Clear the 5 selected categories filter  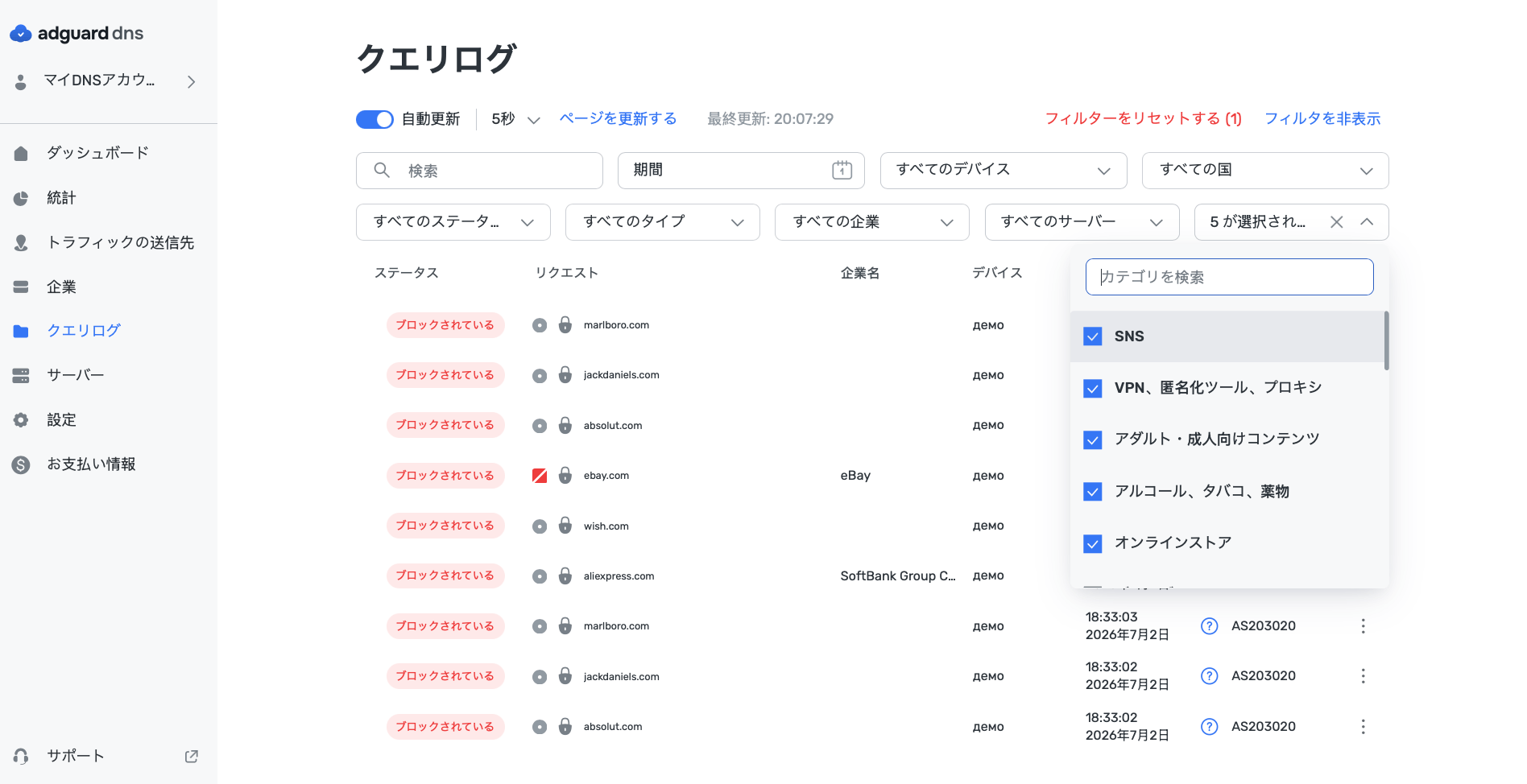[x=1336, y=222]
